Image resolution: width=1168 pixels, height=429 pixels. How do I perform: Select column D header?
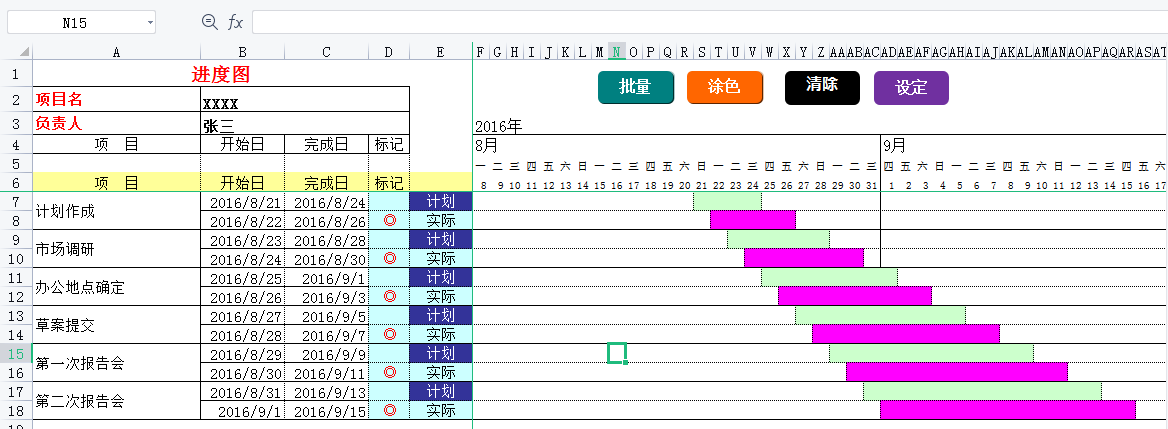tap(389, 52)
